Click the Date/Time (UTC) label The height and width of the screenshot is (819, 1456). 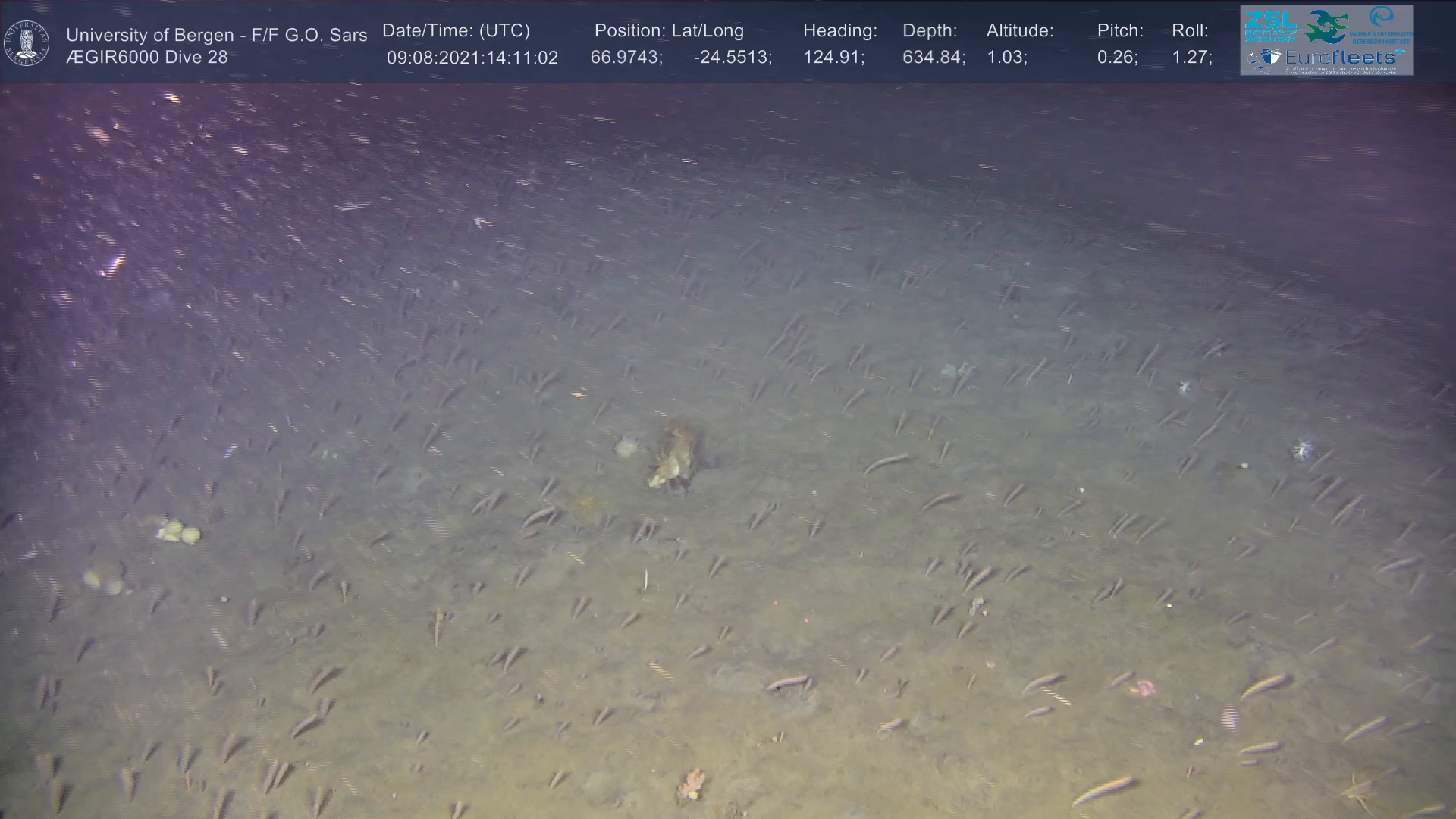456,31
